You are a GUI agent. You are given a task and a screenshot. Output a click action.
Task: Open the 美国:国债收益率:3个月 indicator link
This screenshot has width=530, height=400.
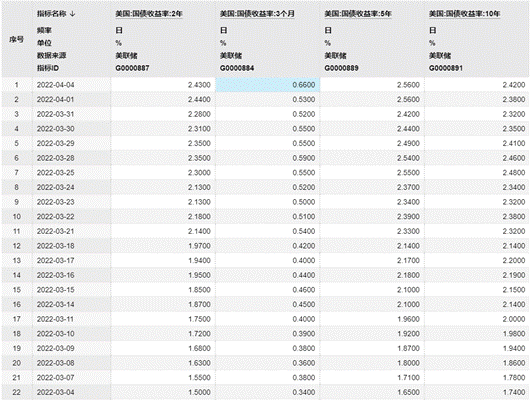coord(257,14)
